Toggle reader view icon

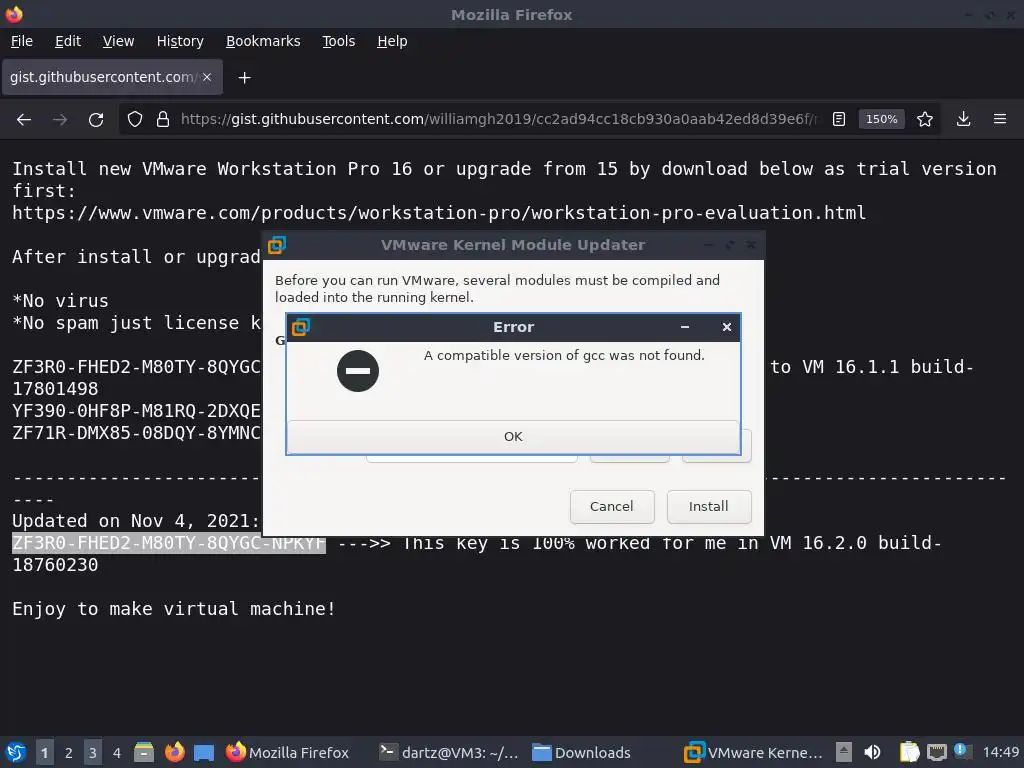839,120
